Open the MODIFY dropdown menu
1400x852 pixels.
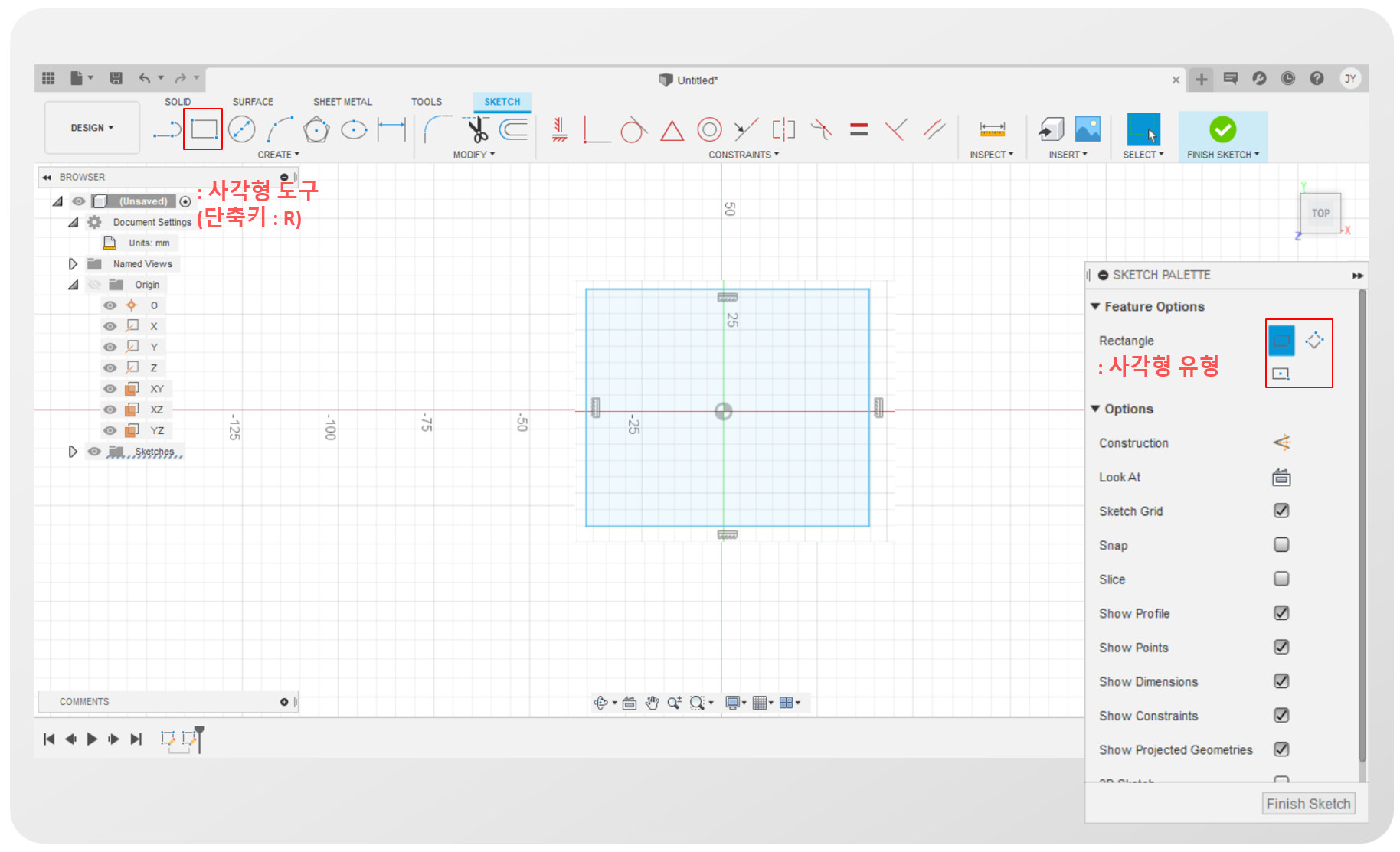[x=473, y=155]
